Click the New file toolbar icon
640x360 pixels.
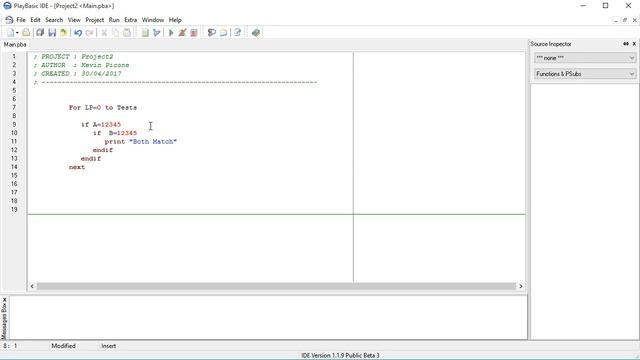[11, 33]
